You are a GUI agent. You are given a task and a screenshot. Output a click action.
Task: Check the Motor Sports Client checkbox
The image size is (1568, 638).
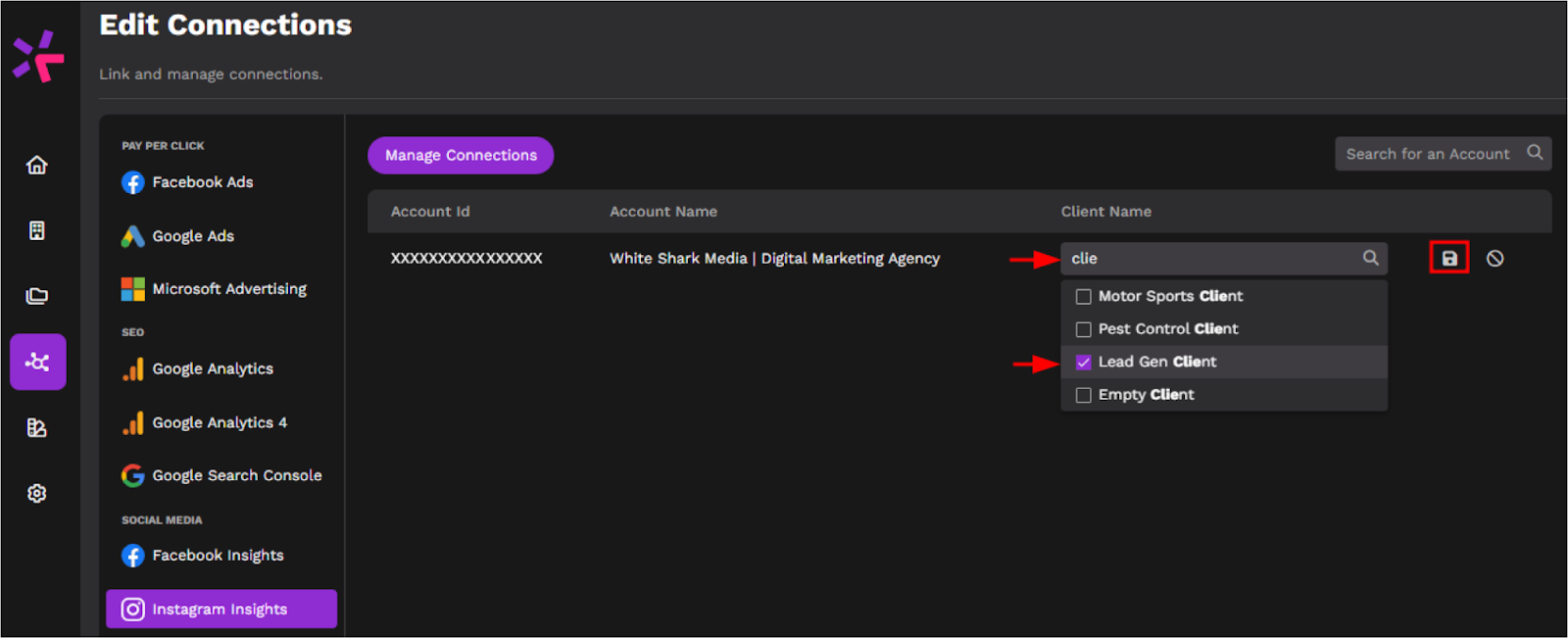(x=1083, y=297)
